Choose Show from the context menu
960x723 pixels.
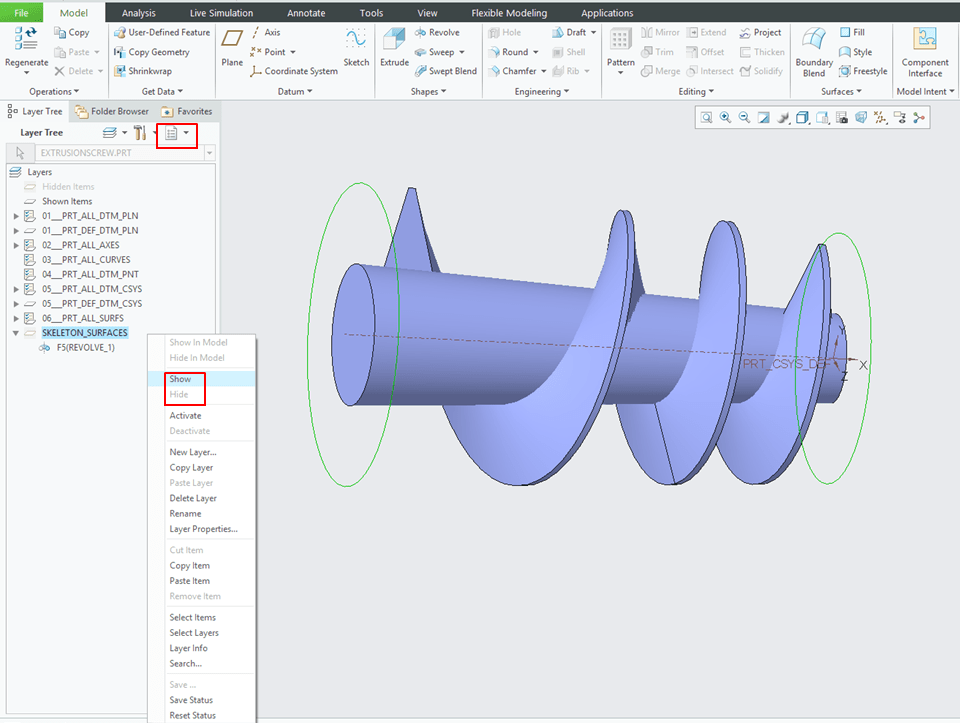181,379
